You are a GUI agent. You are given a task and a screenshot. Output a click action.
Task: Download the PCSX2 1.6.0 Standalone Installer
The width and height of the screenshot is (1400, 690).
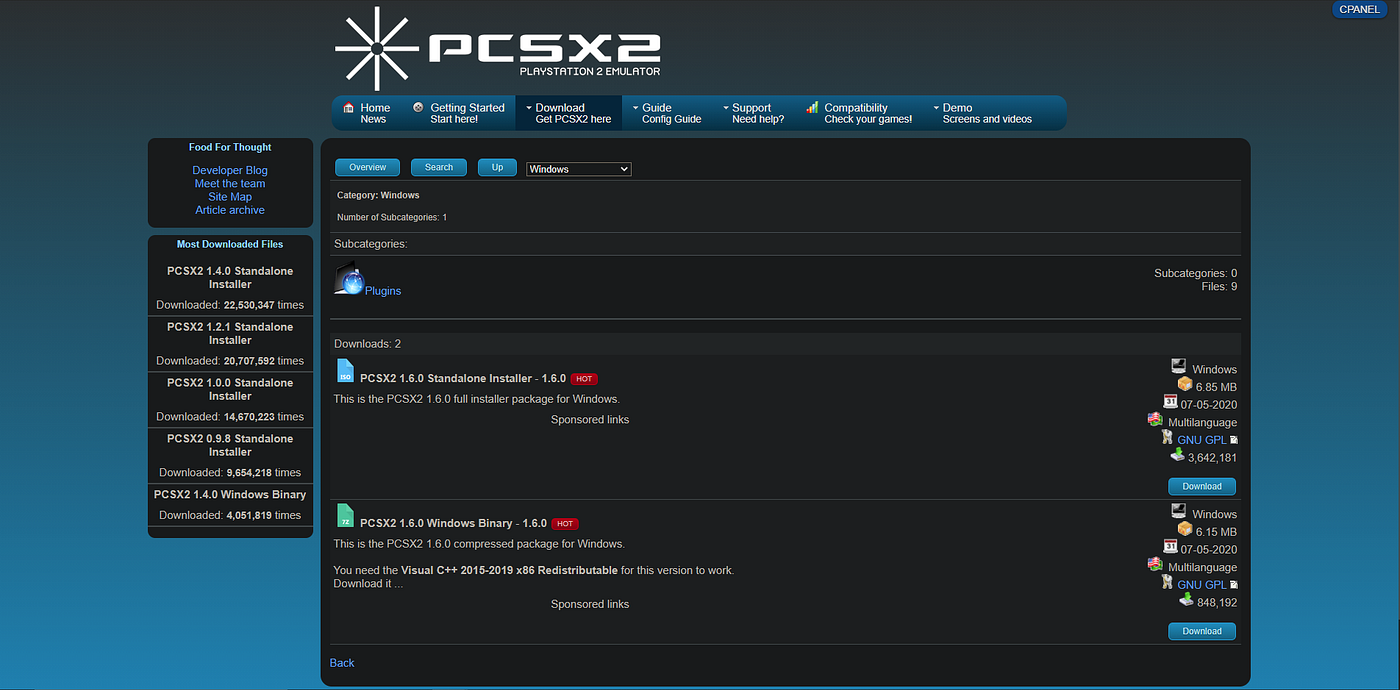1202,486
